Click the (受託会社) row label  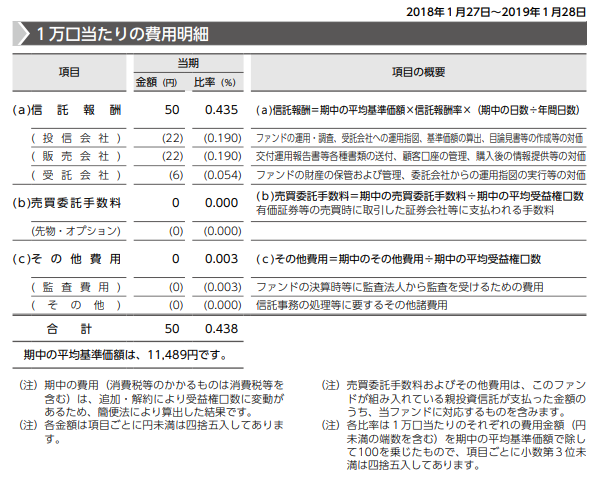point(76,175)
